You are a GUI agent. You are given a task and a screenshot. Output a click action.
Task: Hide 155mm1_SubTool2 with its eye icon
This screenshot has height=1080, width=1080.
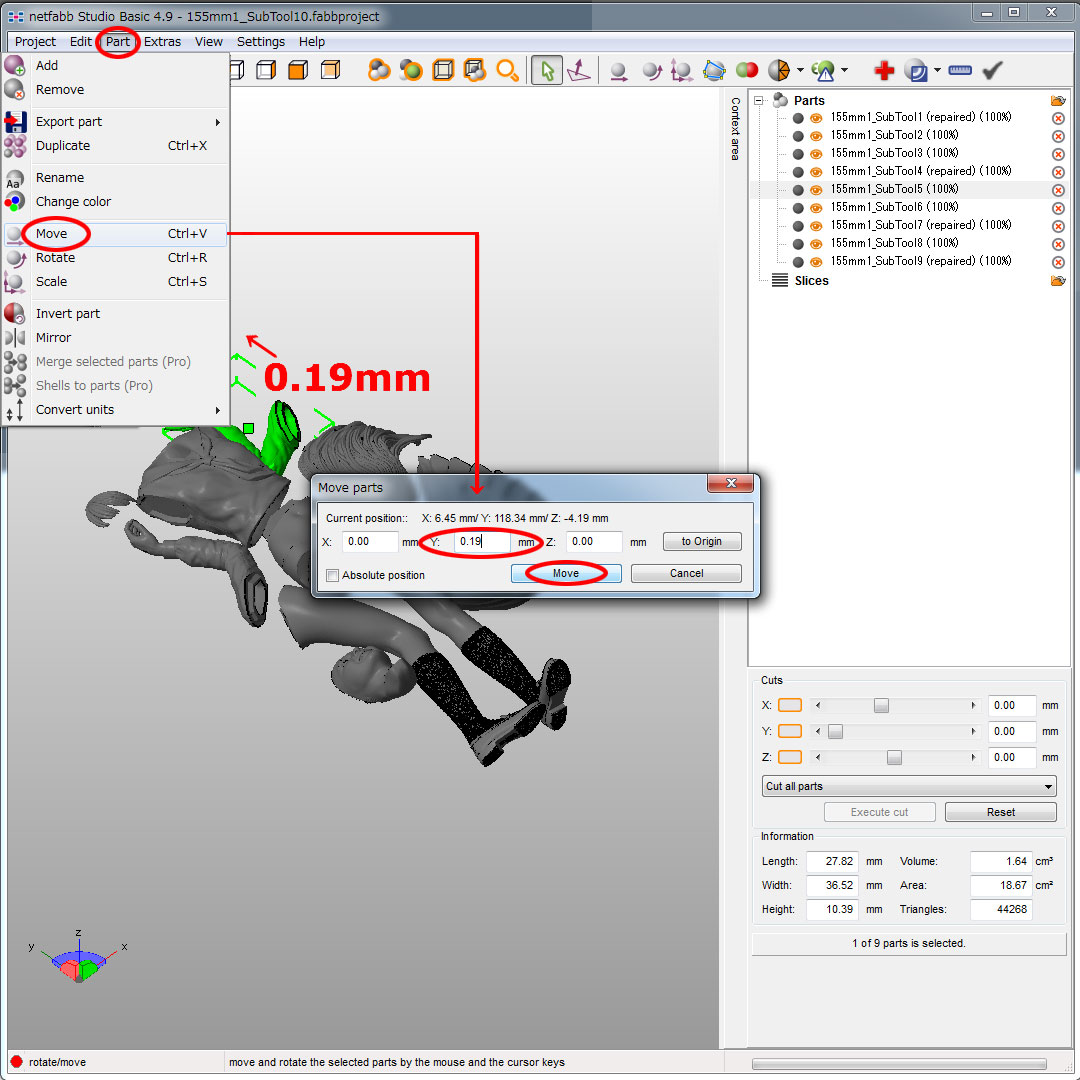pyautogui.click(x=816, y=136)
